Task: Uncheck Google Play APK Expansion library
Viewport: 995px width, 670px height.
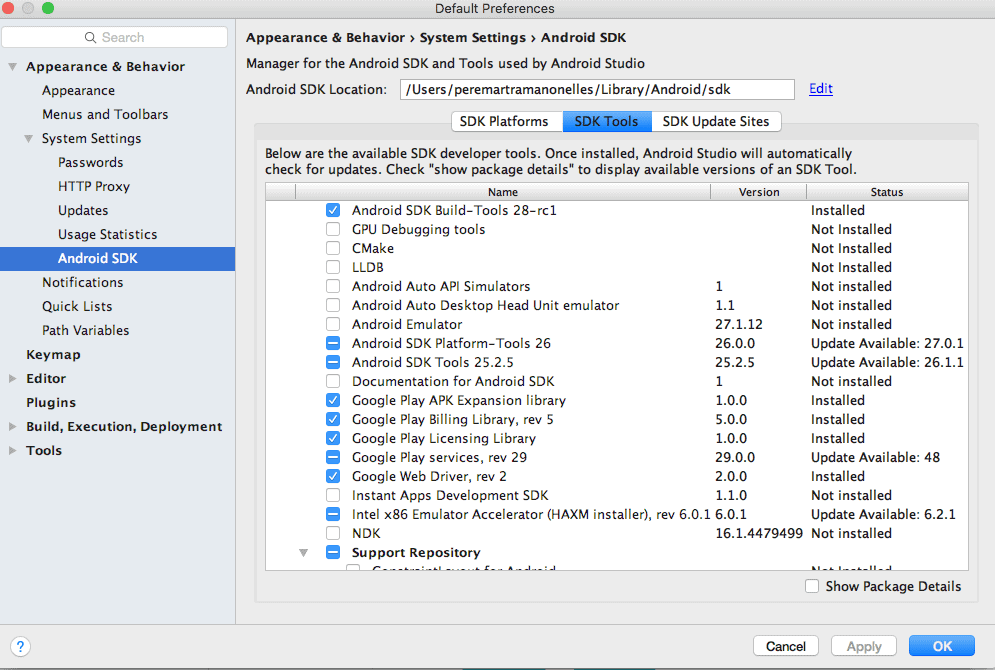Action: pos(333,400)
